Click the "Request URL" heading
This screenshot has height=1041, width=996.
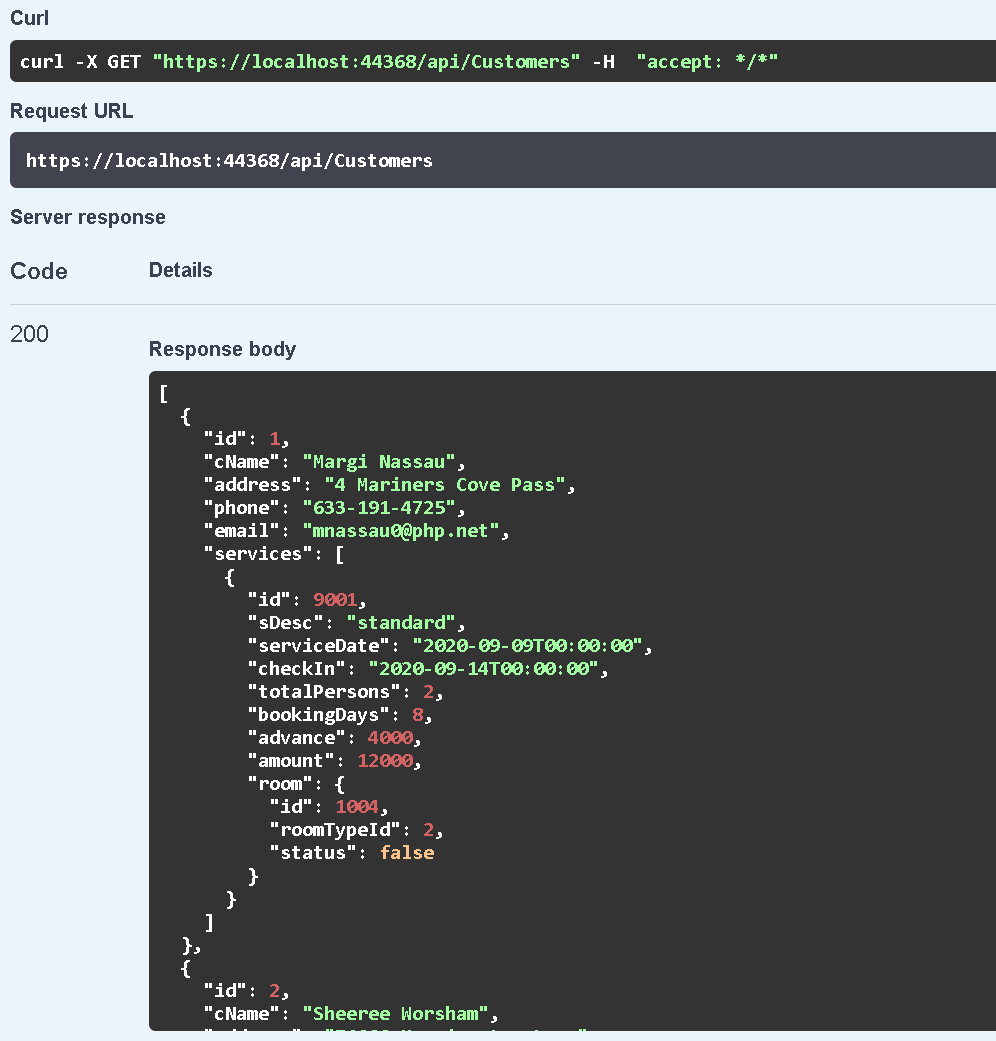coord(72,111)
